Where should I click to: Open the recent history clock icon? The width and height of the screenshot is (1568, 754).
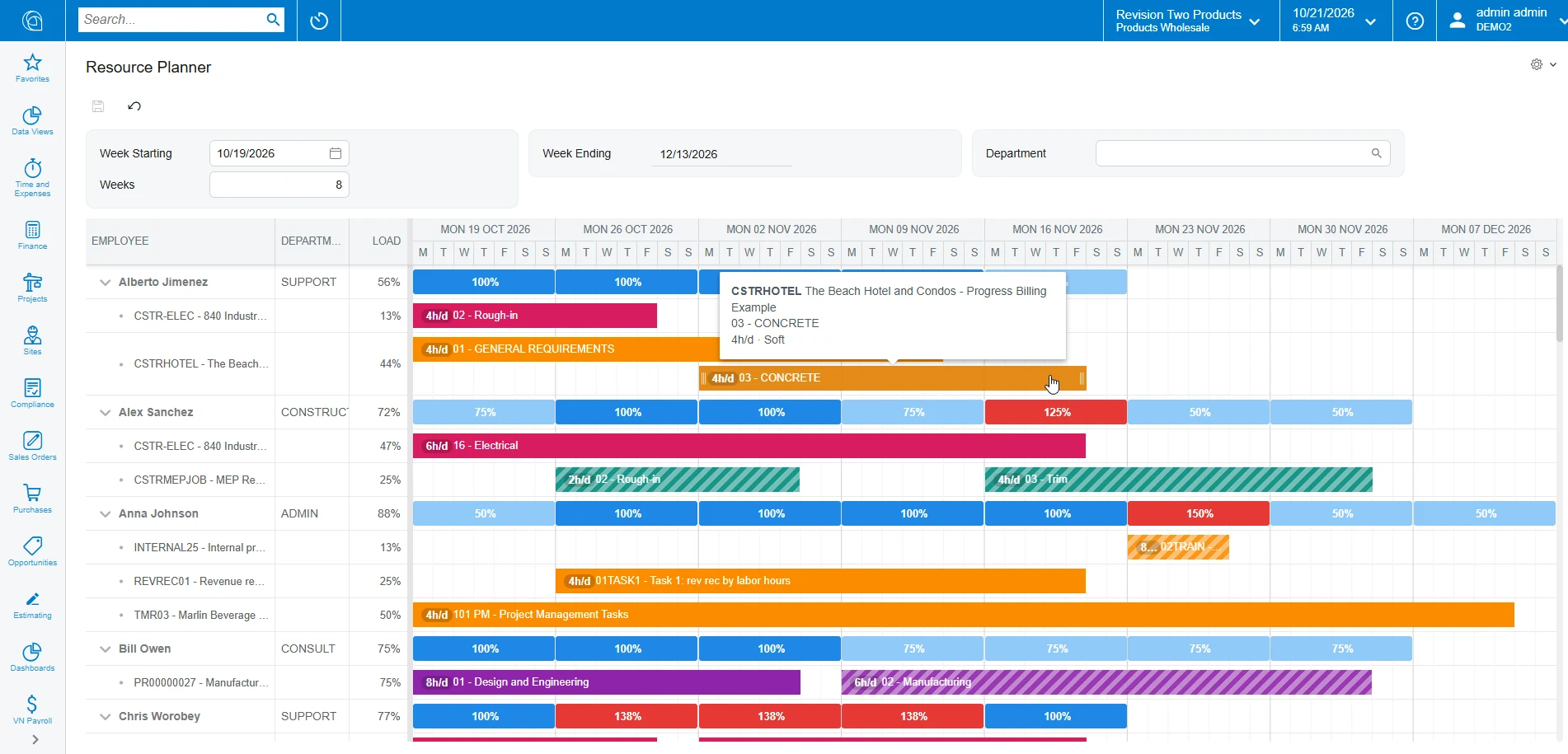pos(319,21)
